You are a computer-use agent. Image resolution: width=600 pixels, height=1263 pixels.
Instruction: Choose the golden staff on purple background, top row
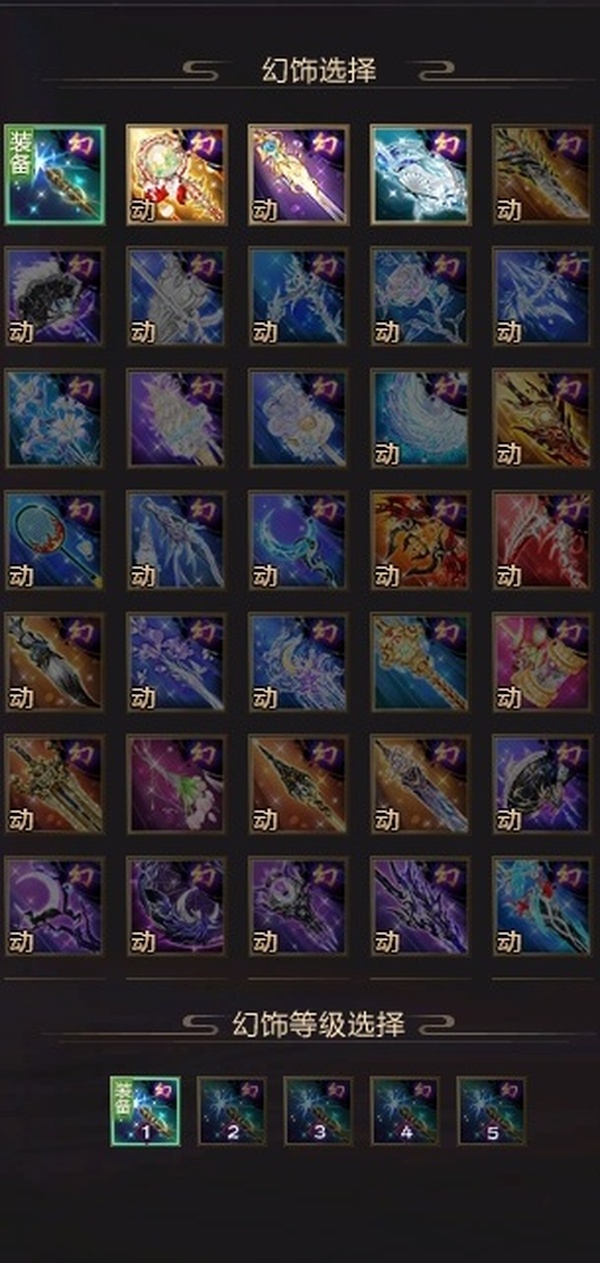[299, 174]
